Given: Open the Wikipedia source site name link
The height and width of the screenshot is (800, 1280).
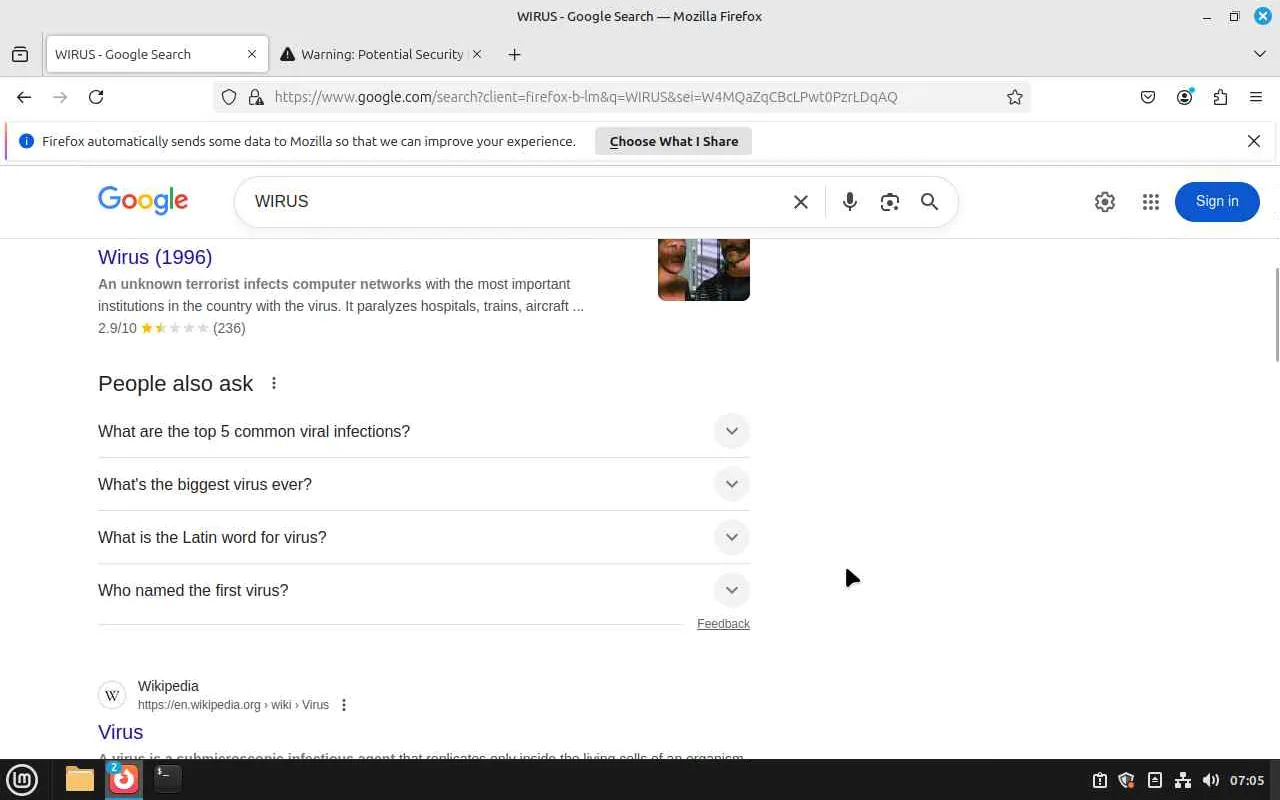Looking at the screenshot, I should [168, 686].
